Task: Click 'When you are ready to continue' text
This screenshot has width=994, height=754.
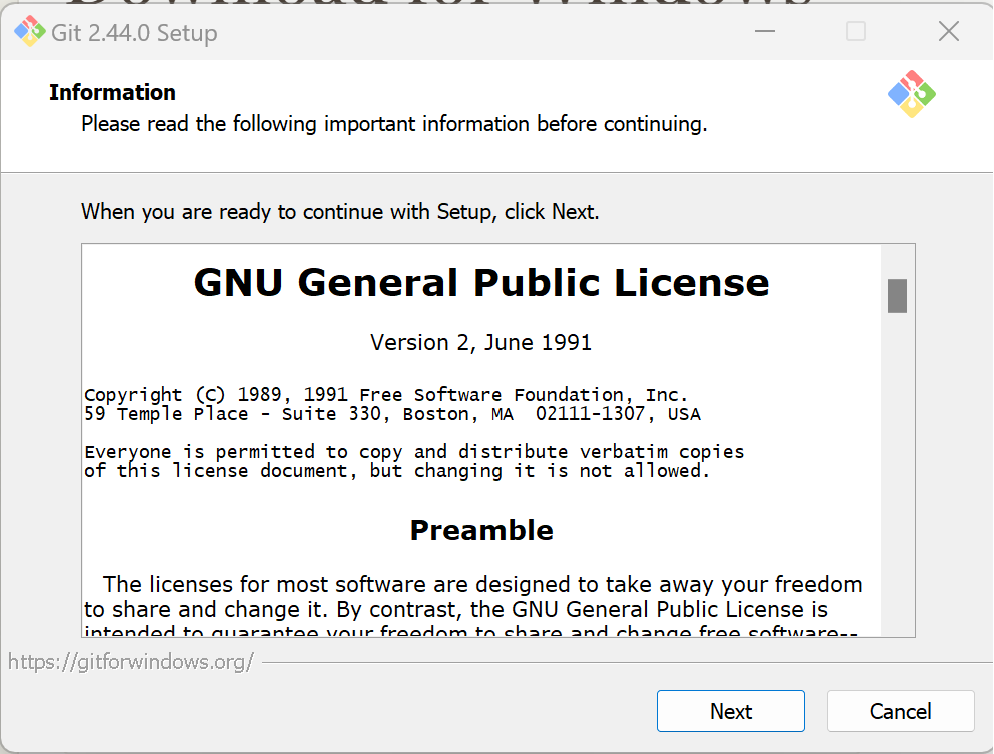Action: pyautogui.click(x=340, y=212)
